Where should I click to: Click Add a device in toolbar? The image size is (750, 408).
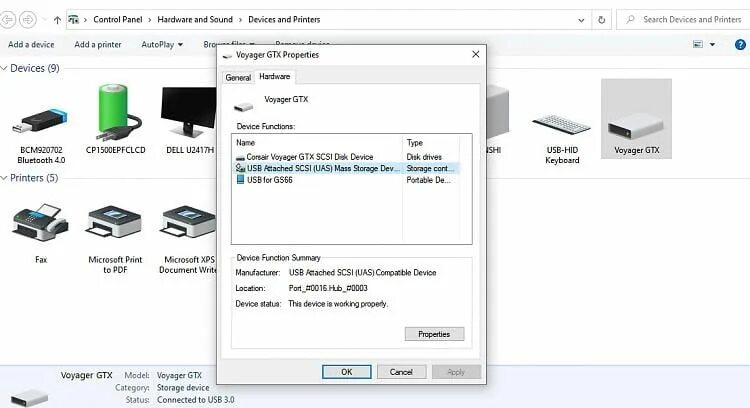coord(31,44)
